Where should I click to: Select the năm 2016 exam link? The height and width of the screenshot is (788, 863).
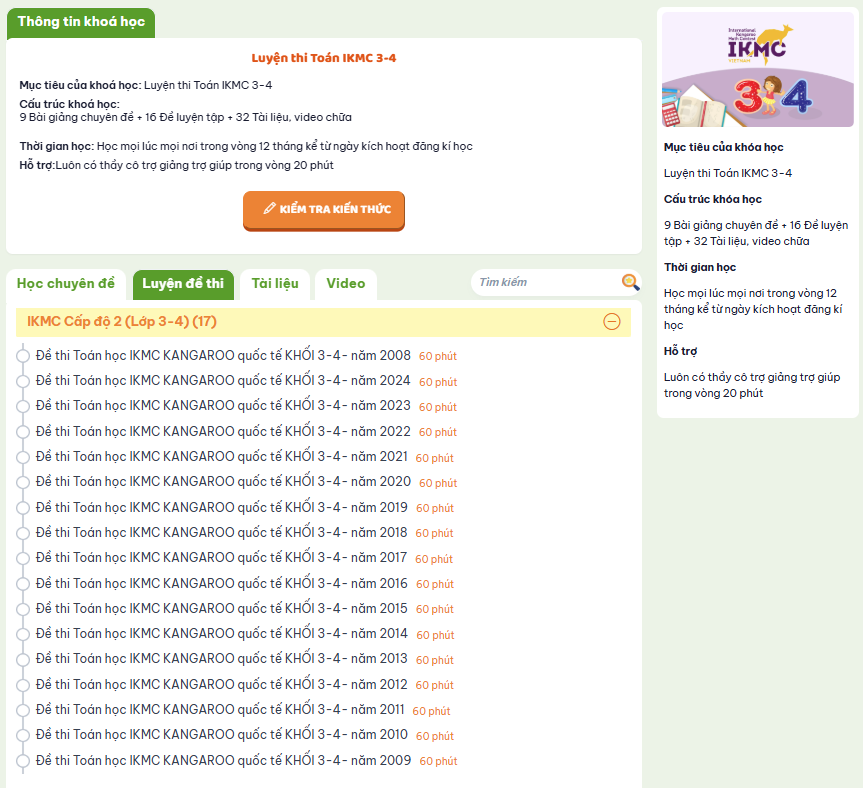222,583
